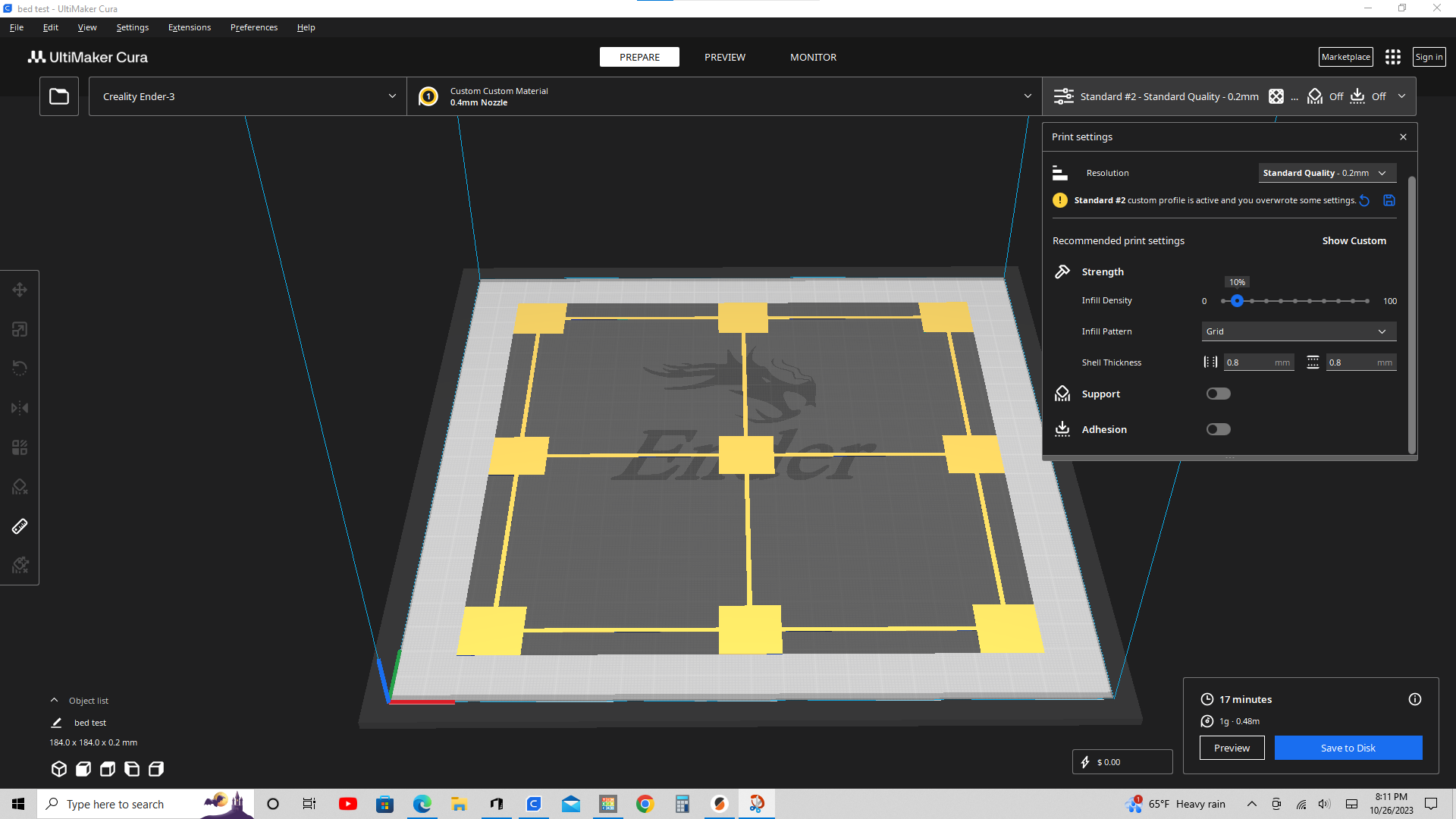Open the Marketplace

[x=1345, y=56]
